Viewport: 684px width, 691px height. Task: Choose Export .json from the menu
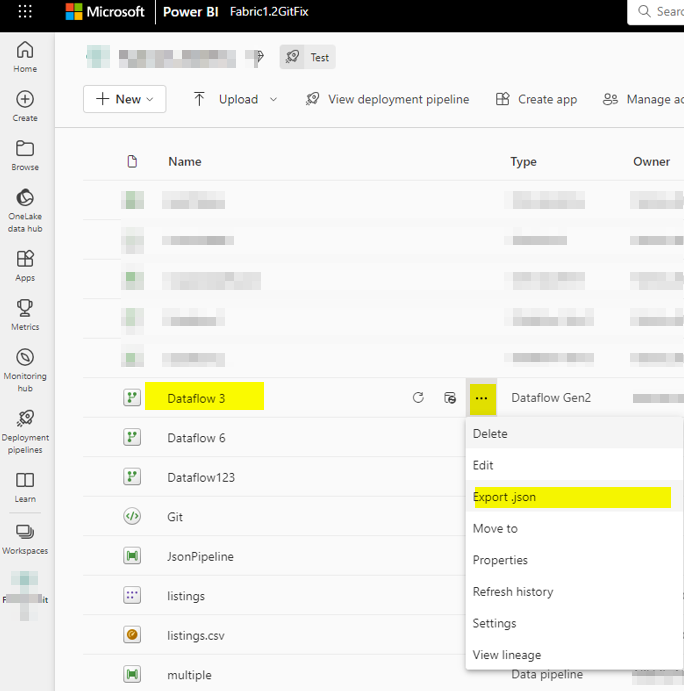tap(574, 497)
